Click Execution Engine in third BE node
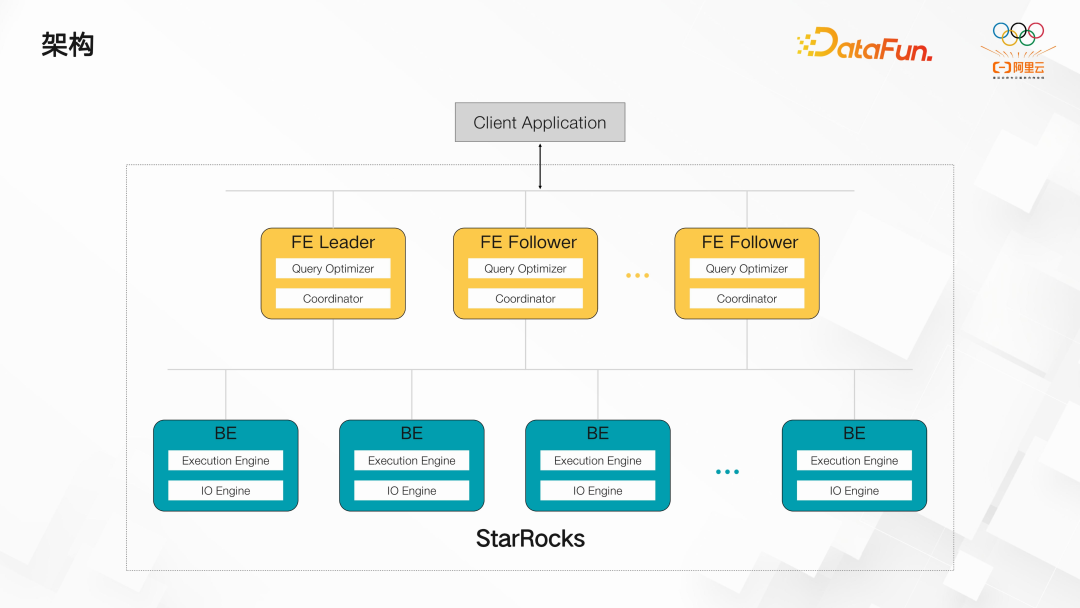Screen dimensions: 1080x608 coord(597,461)
